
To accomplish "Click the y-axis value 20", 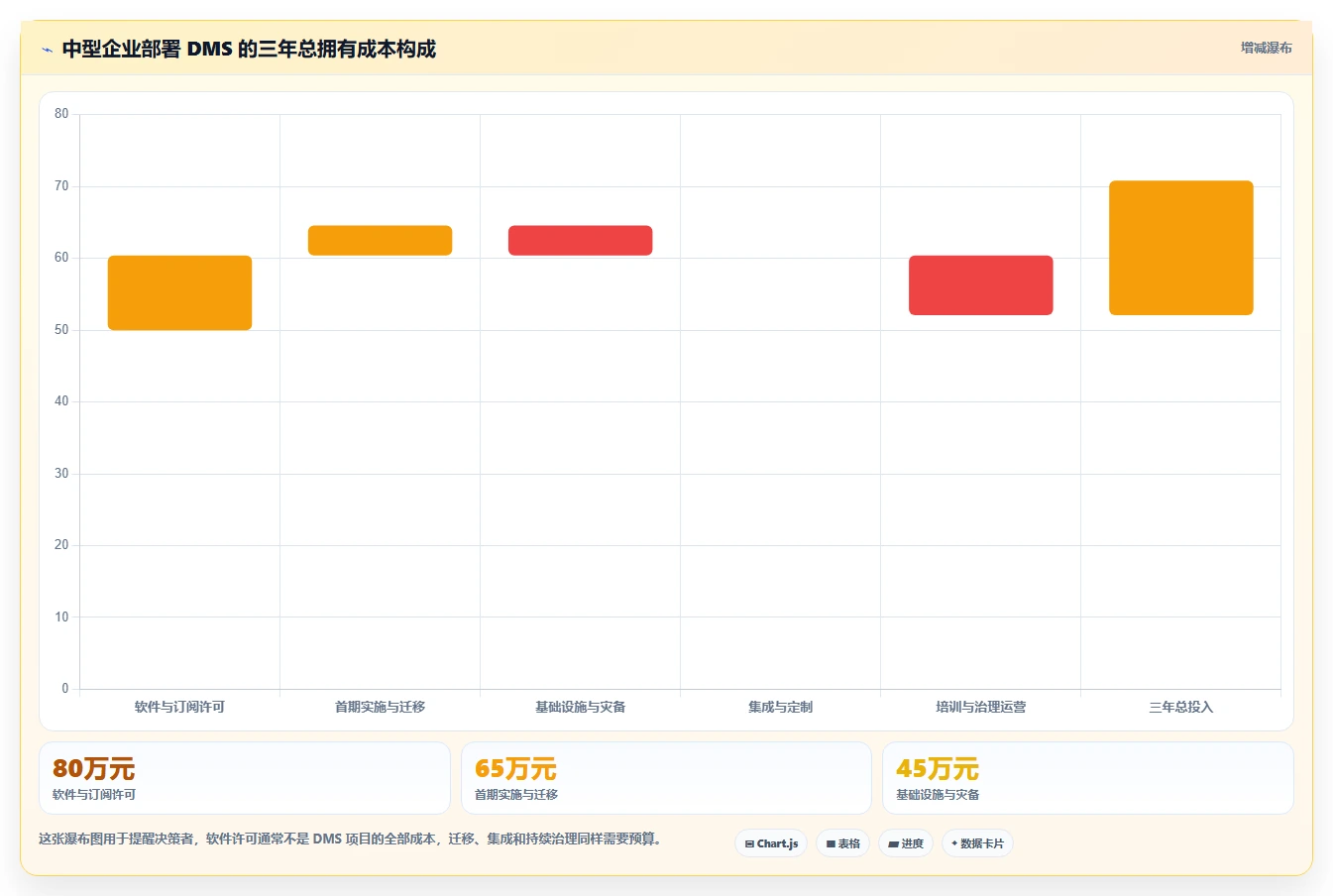I will (x=61, y=545).
